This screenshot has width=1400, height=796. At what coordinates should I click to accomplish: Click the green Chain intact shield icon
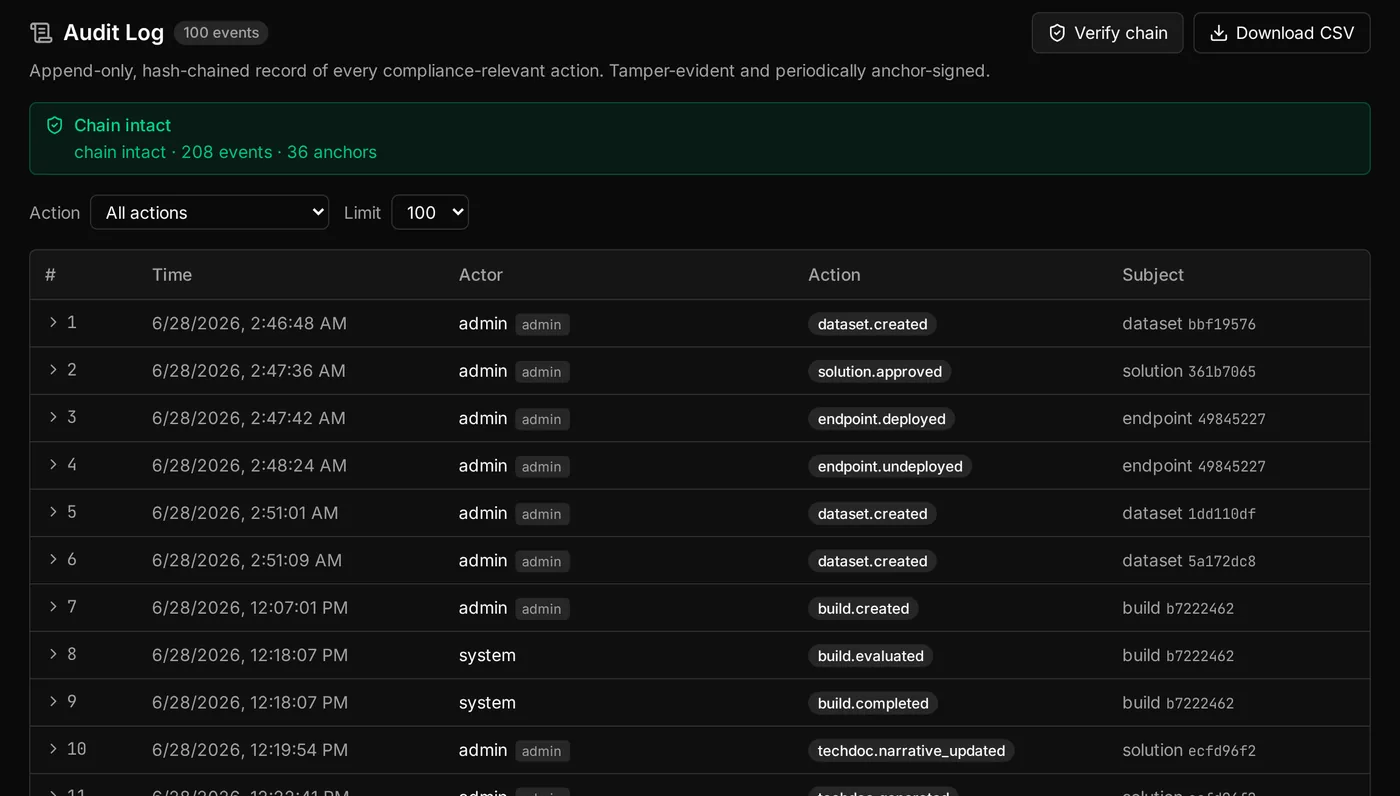click(x=55, y=125)
